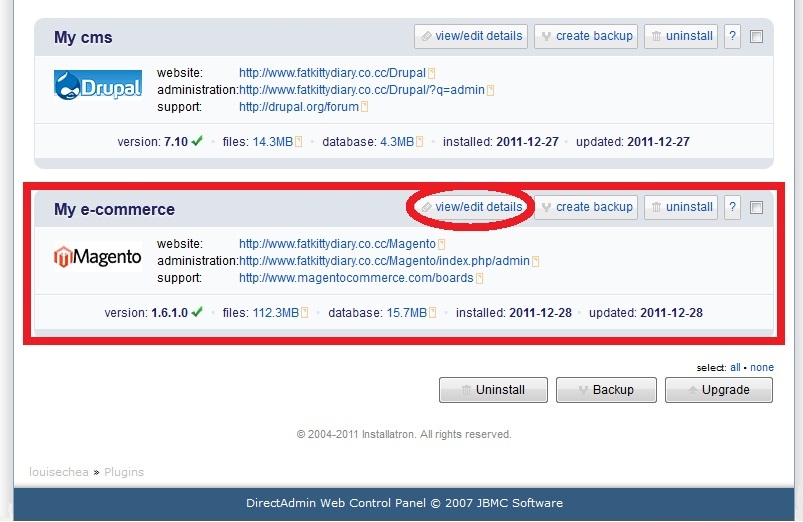
Task: Click the bottom Uninstall button
Action: tap(493, 390)
